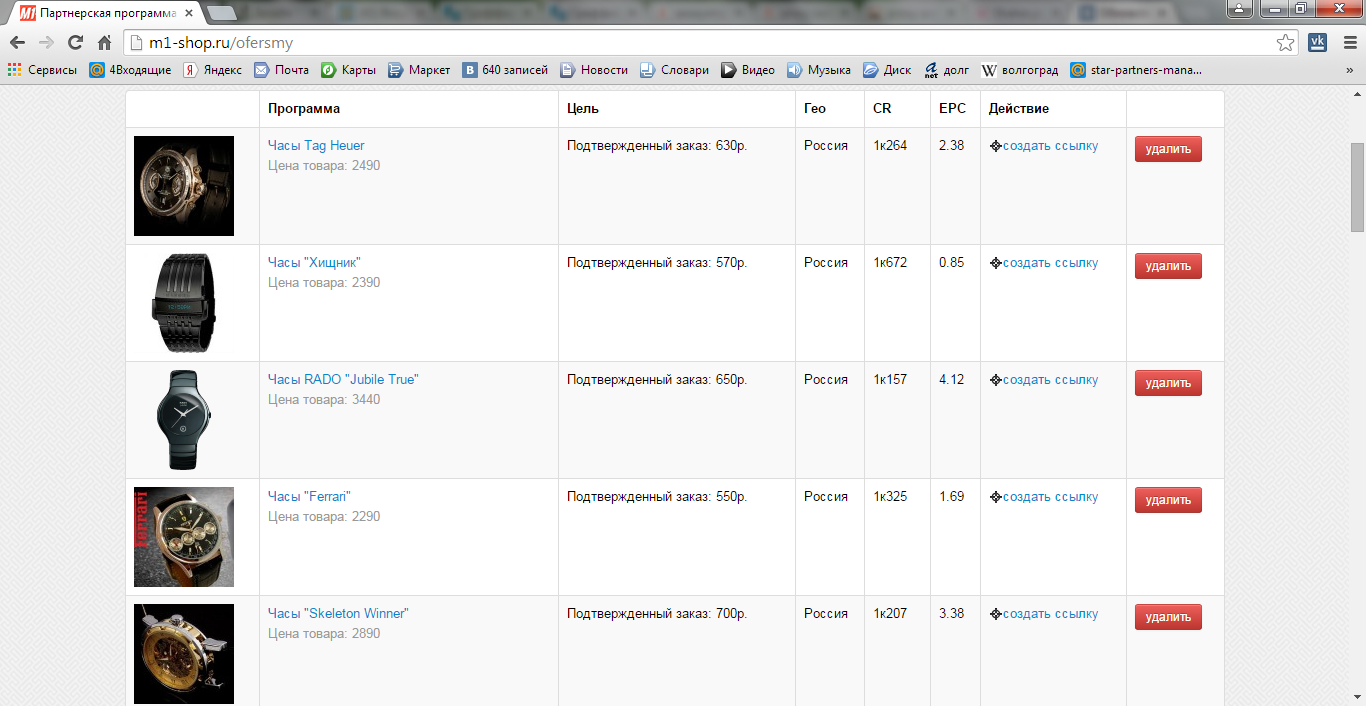Open the Маркет bookmark
The height and width of the screenshot is (706, 1366).
click(x=419, y=70)
